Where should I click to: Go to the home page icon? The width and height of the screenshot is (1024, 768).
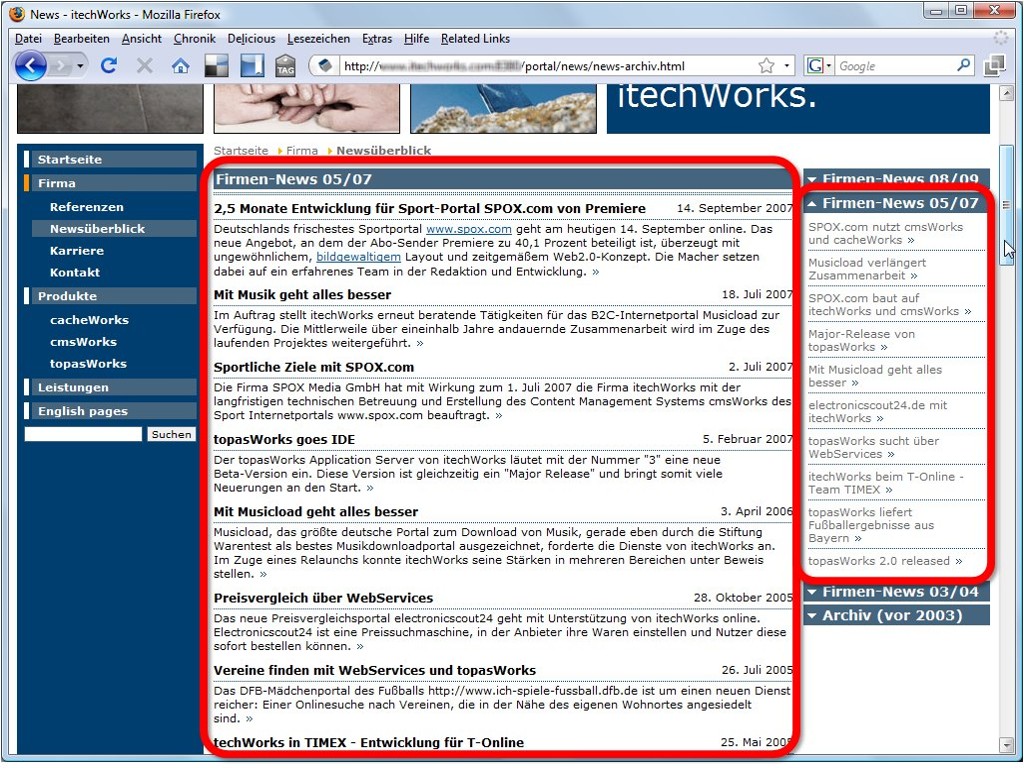tap(180, 65)
